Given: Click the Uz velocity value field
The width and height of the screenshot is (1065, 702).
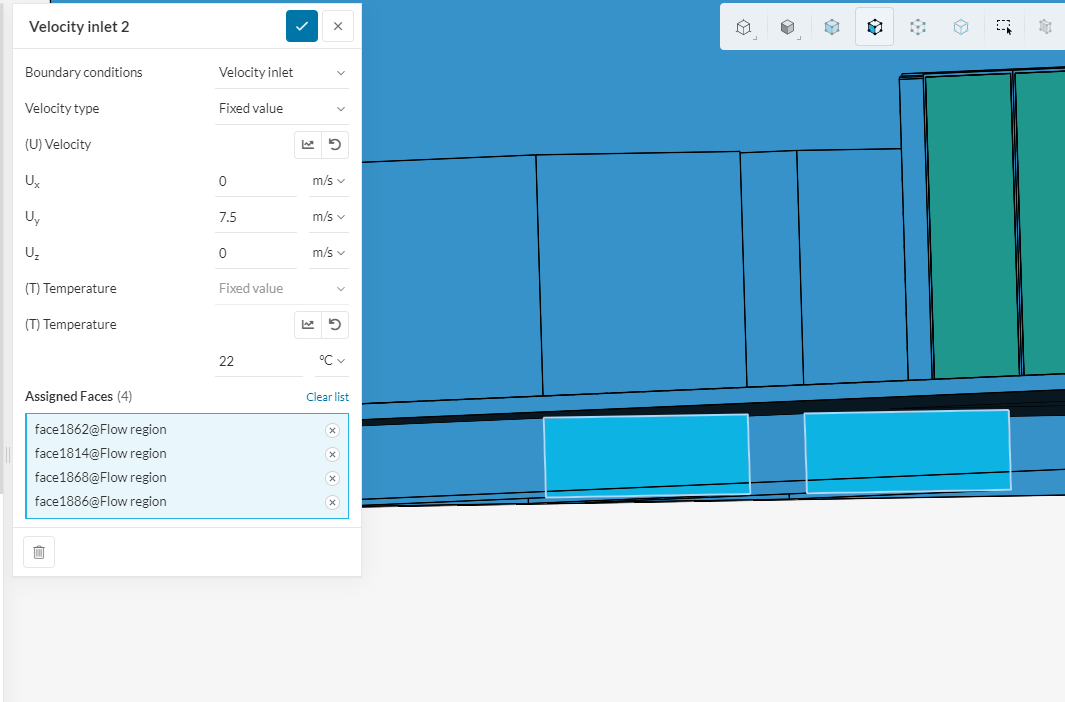Looking at the screenshot, I should 255,253.
